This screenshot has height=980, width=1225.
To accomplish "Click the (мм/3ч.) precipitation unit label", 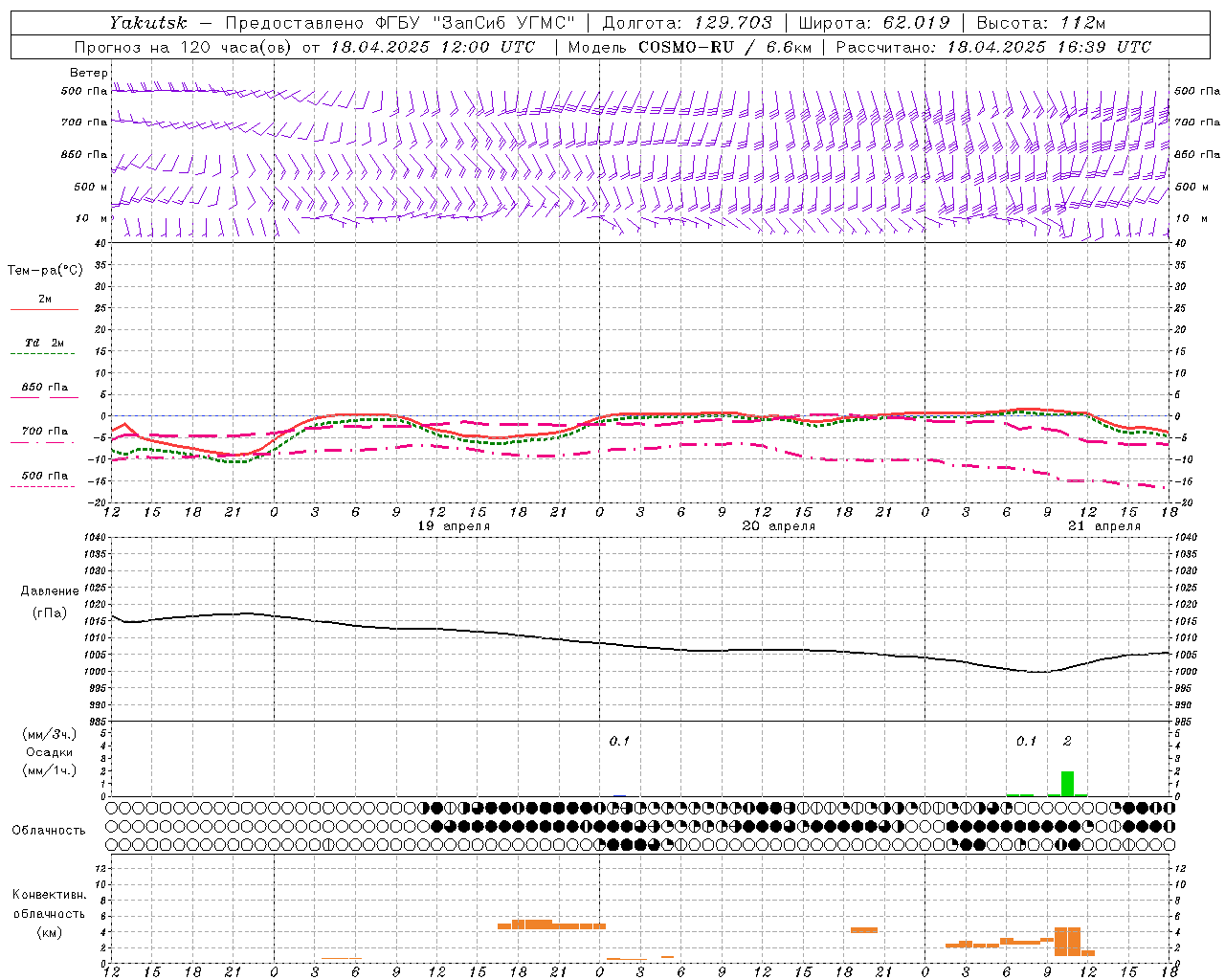I will 50,734.
